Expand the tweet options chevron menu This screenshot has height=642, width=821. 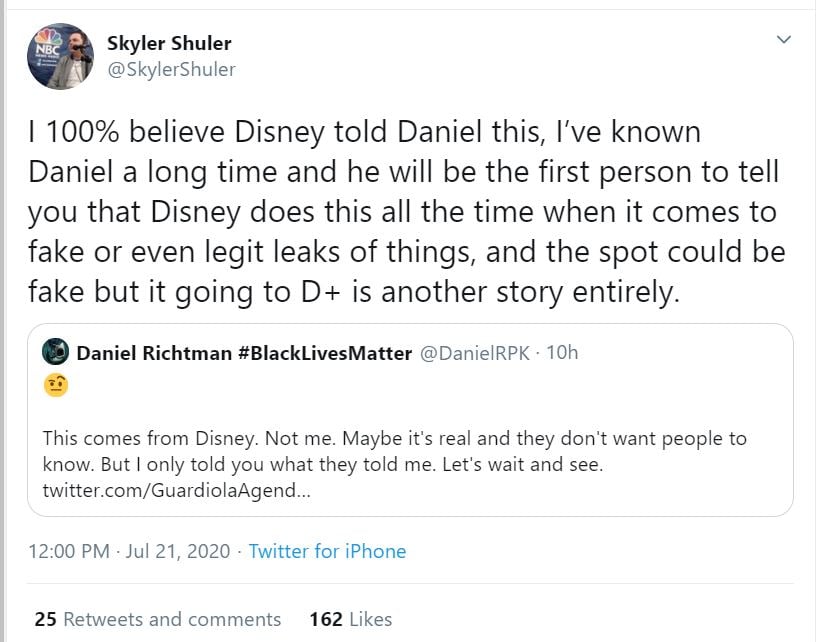coord(784,40)
